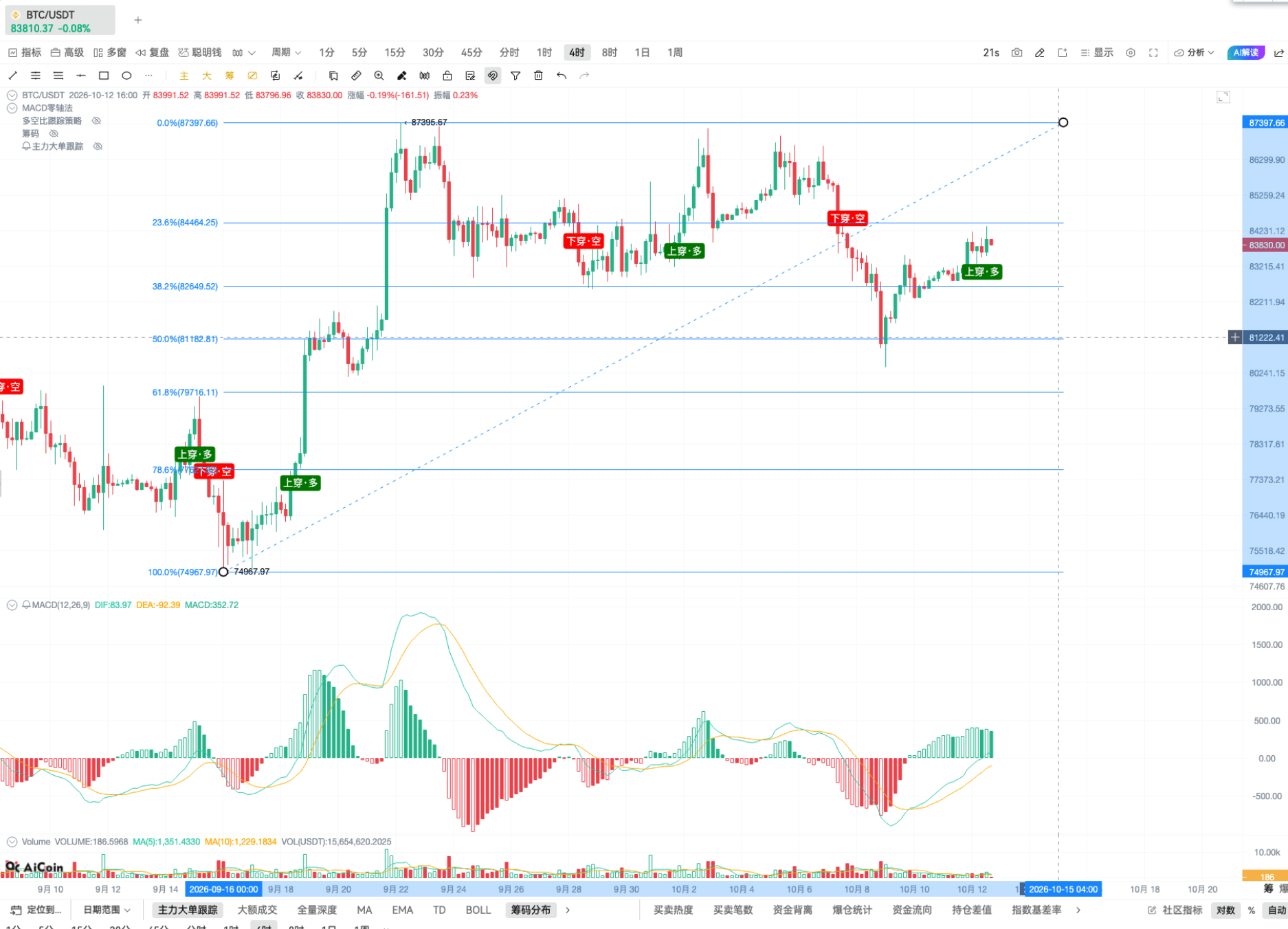Open the drawing filter funnel icon
Viewport: 1288px width, 929px height.
pos(515,76)
